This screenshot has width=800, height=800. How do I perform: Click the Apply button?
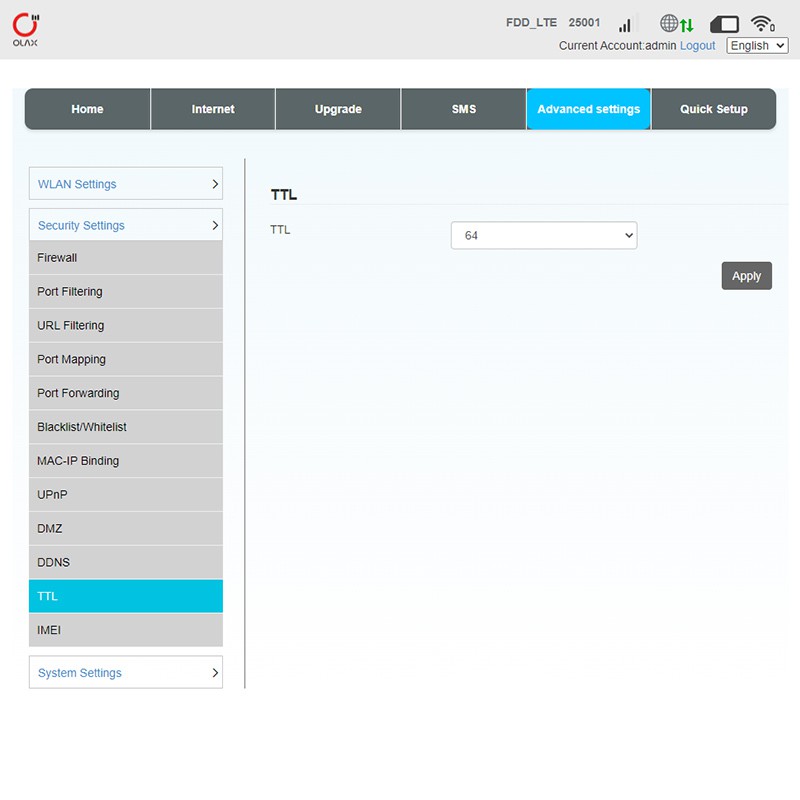click(746, 276)
